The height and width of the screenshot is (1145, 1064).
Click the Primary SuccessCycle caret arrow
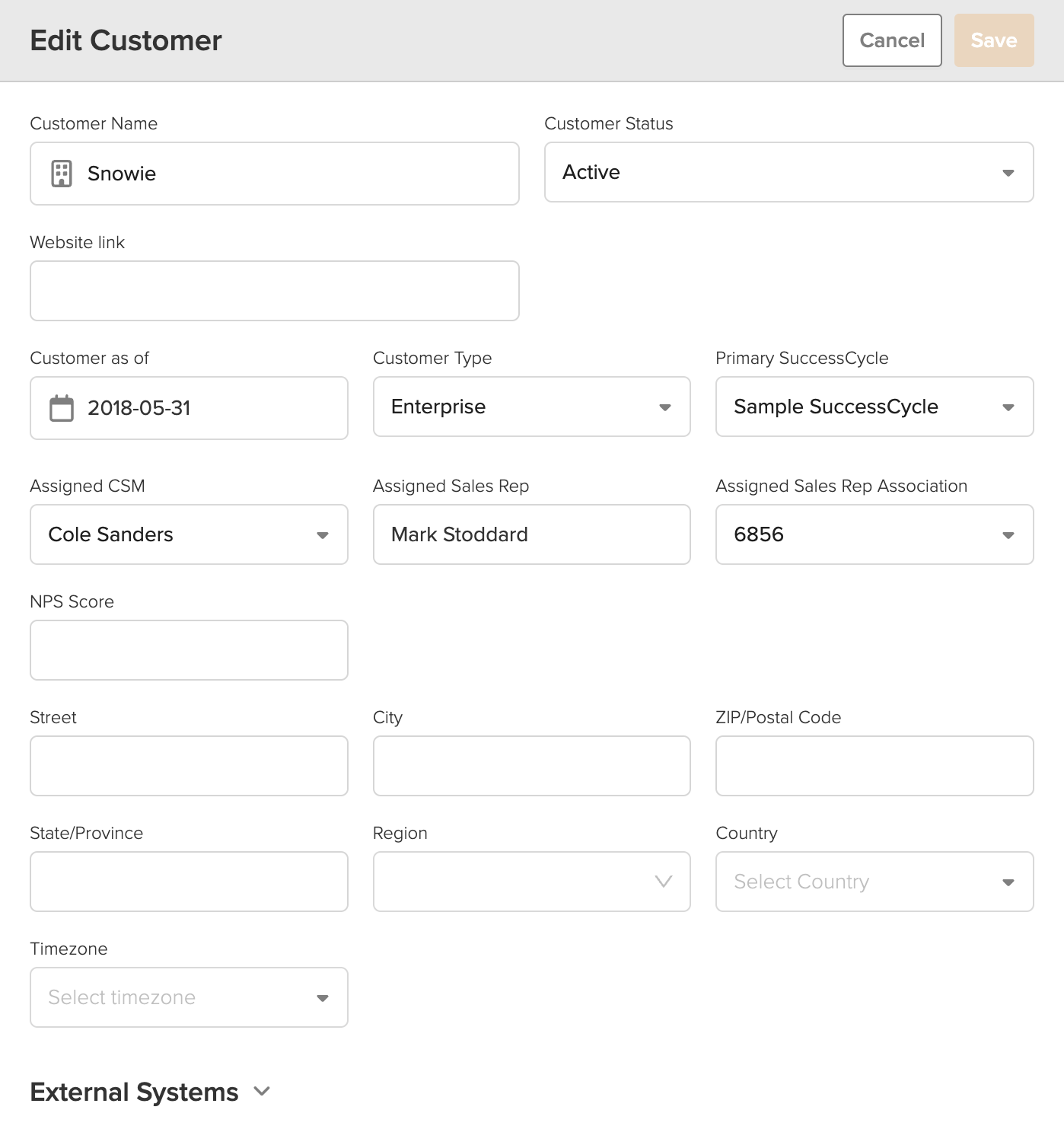pyautogui.click(x=1008, y=407)
